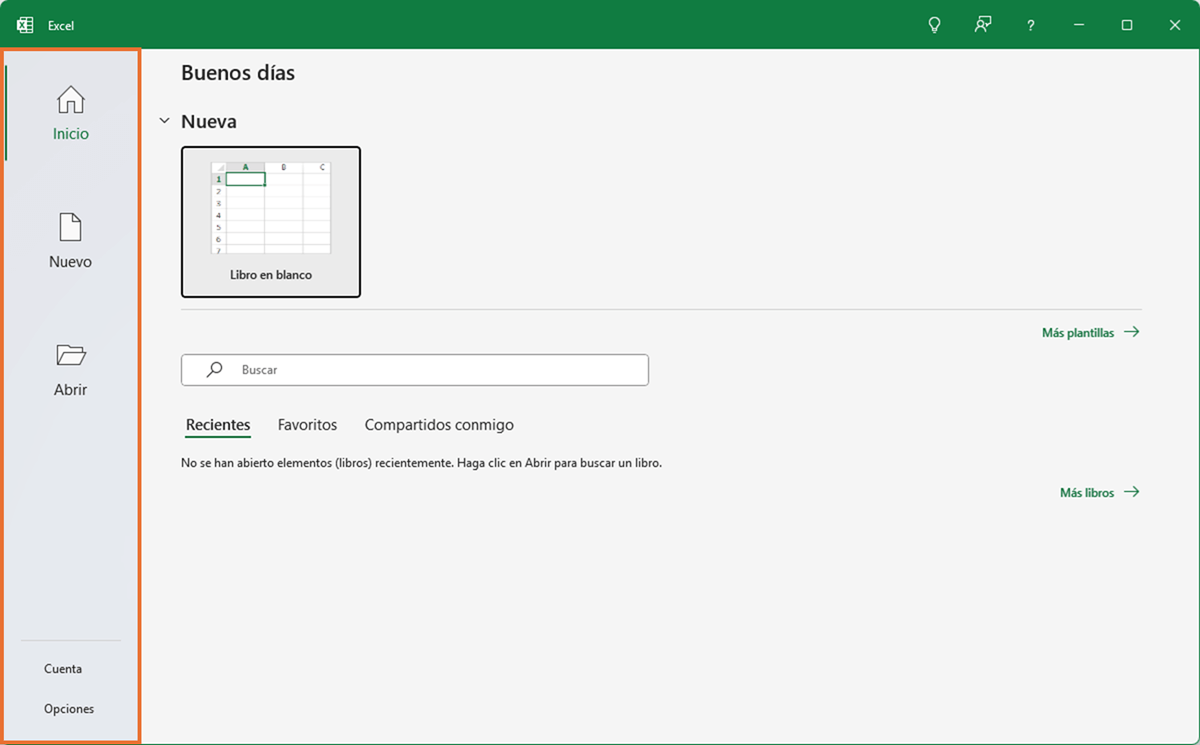Collapse the Nueva section chevron
1200x745 pixels.
pyautogui.click(x=164, y=121)
